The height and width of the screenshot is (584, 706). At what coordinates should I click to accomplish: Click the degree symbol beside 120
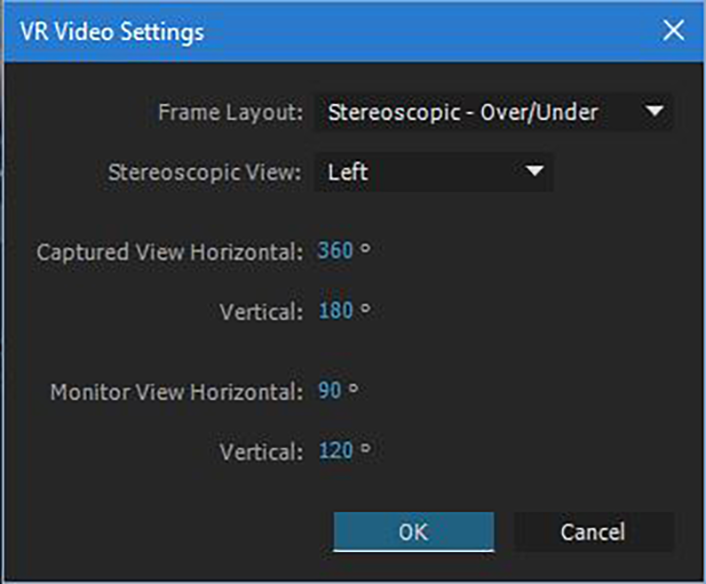pyautogui.click(x=365, y=447)
